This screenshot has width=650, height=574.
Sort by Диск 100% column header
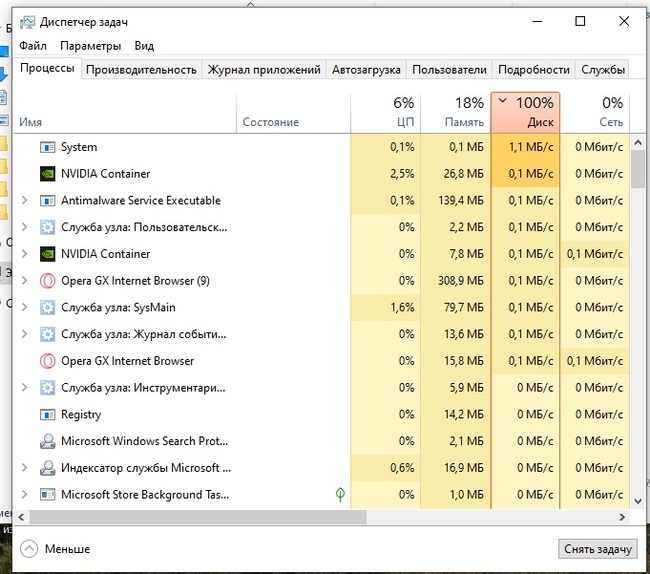click(525, 113)
